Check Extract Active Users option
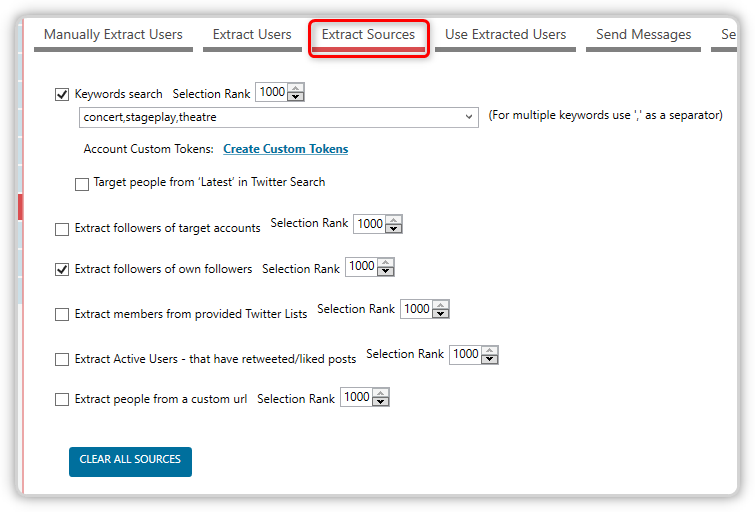Screen dimensions: 755x512 pyautogui.click(x=62, y=359)
